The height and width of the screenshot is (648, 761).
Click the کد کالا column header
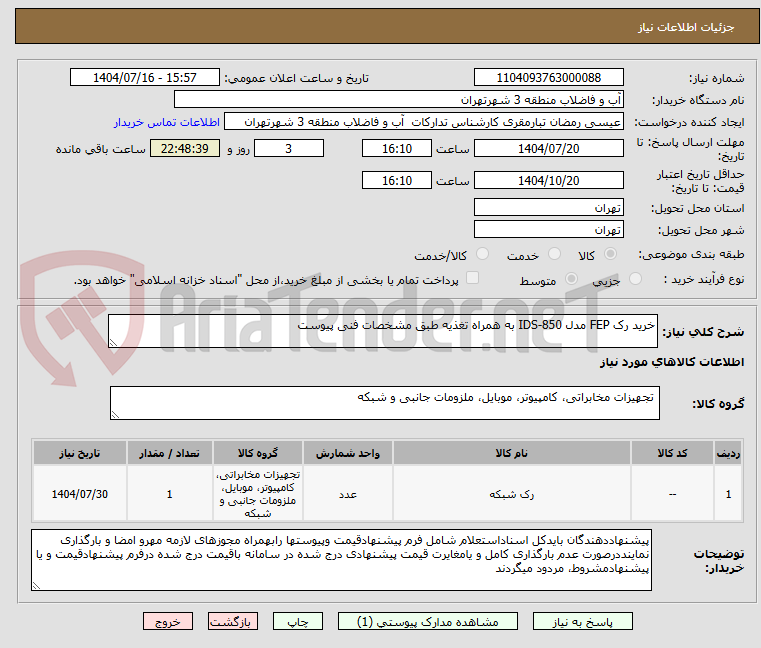point(672,453)
